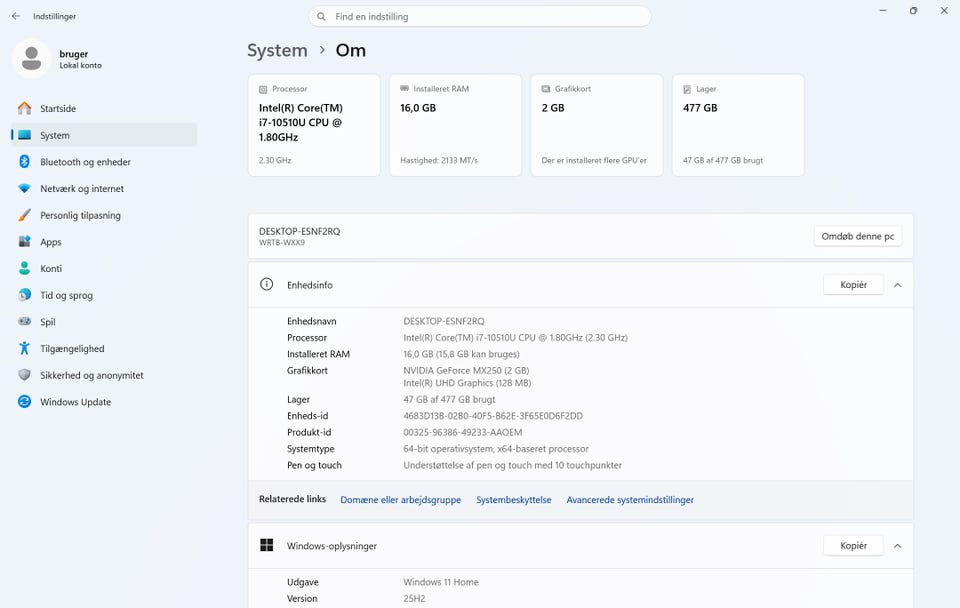The image size is (960, 608).
Task: Click NVIDIA GeForce MX250 (2 GB) text
Action: click(x=467, y=370)
